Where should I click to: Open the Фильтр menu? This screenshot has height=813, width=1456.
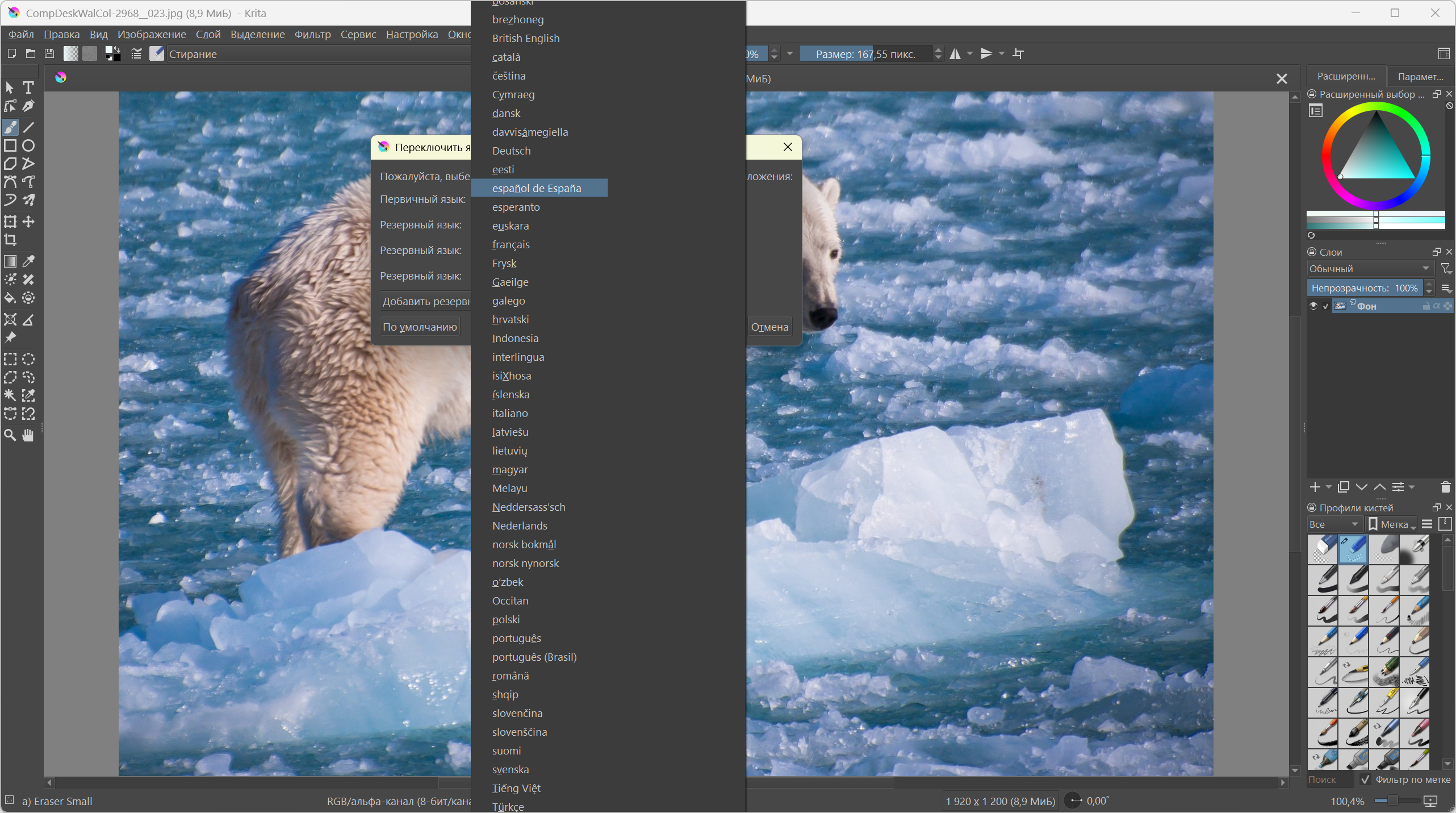pyautogui.click(x=312, y=35)
